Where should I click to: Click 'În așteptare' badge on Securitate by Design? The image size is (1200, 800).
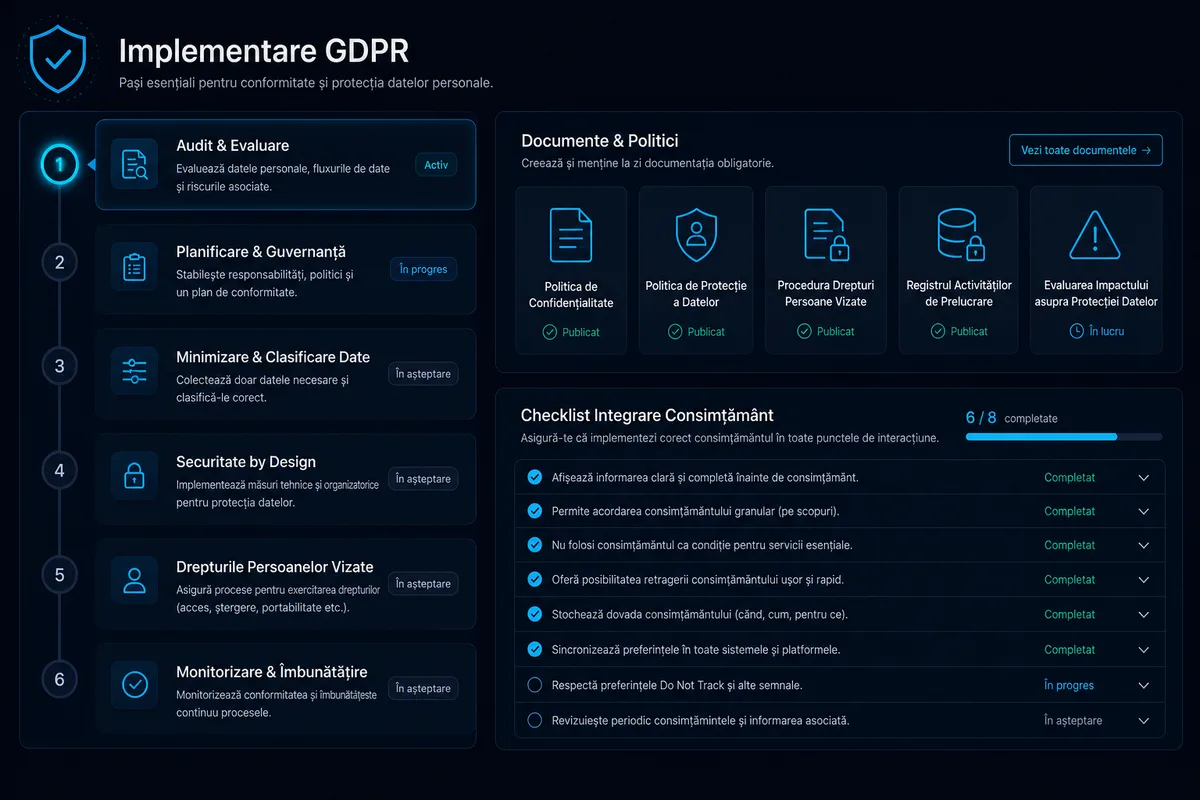tap(423, 479)
